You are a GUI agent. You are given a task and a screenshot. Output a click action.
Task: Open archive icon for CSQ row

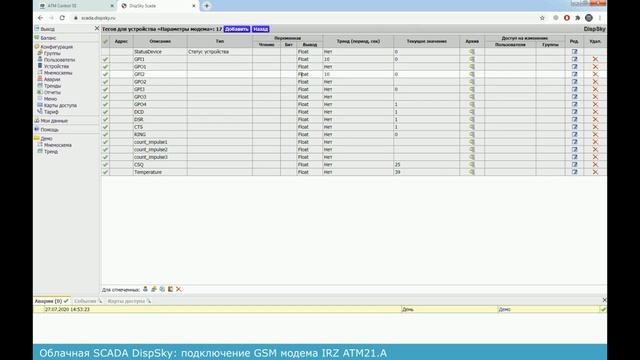(472, 164)
